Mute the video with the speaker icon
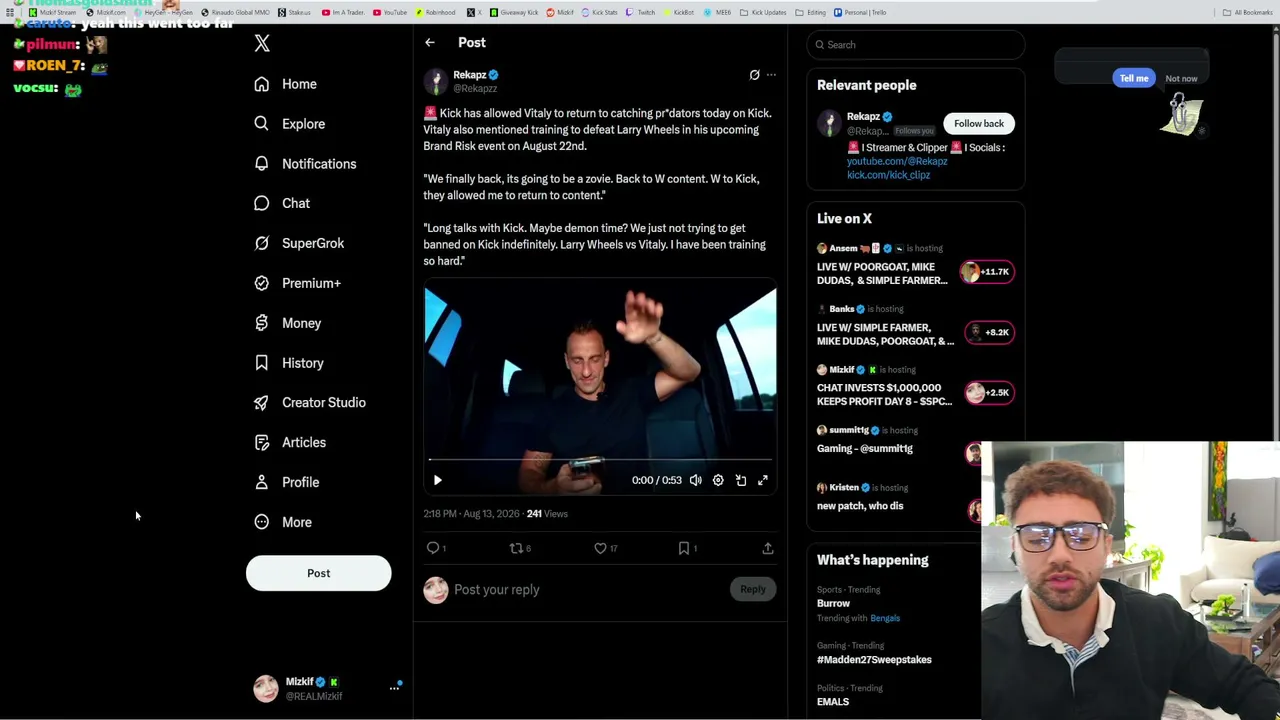The height and width of the screenshot is (720, 1280). point(696,480)
